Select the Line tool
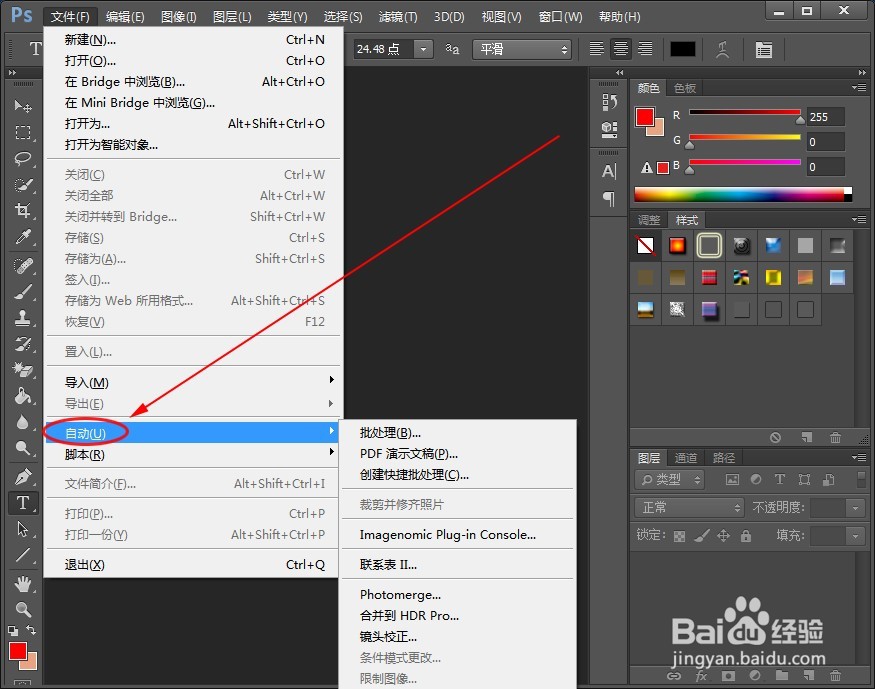875x689 pixels. click(x=22, y=555)
